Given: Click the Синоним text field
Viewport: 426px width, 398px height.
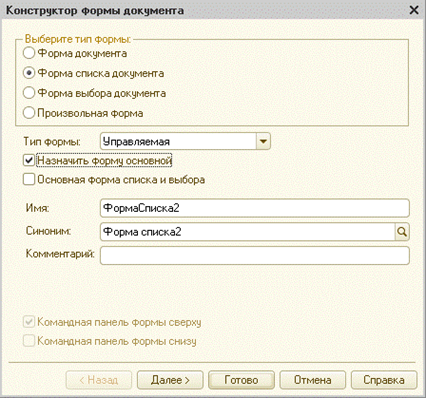Looking at the screenshot, I should pyautogui.click(x=248, y=232).
